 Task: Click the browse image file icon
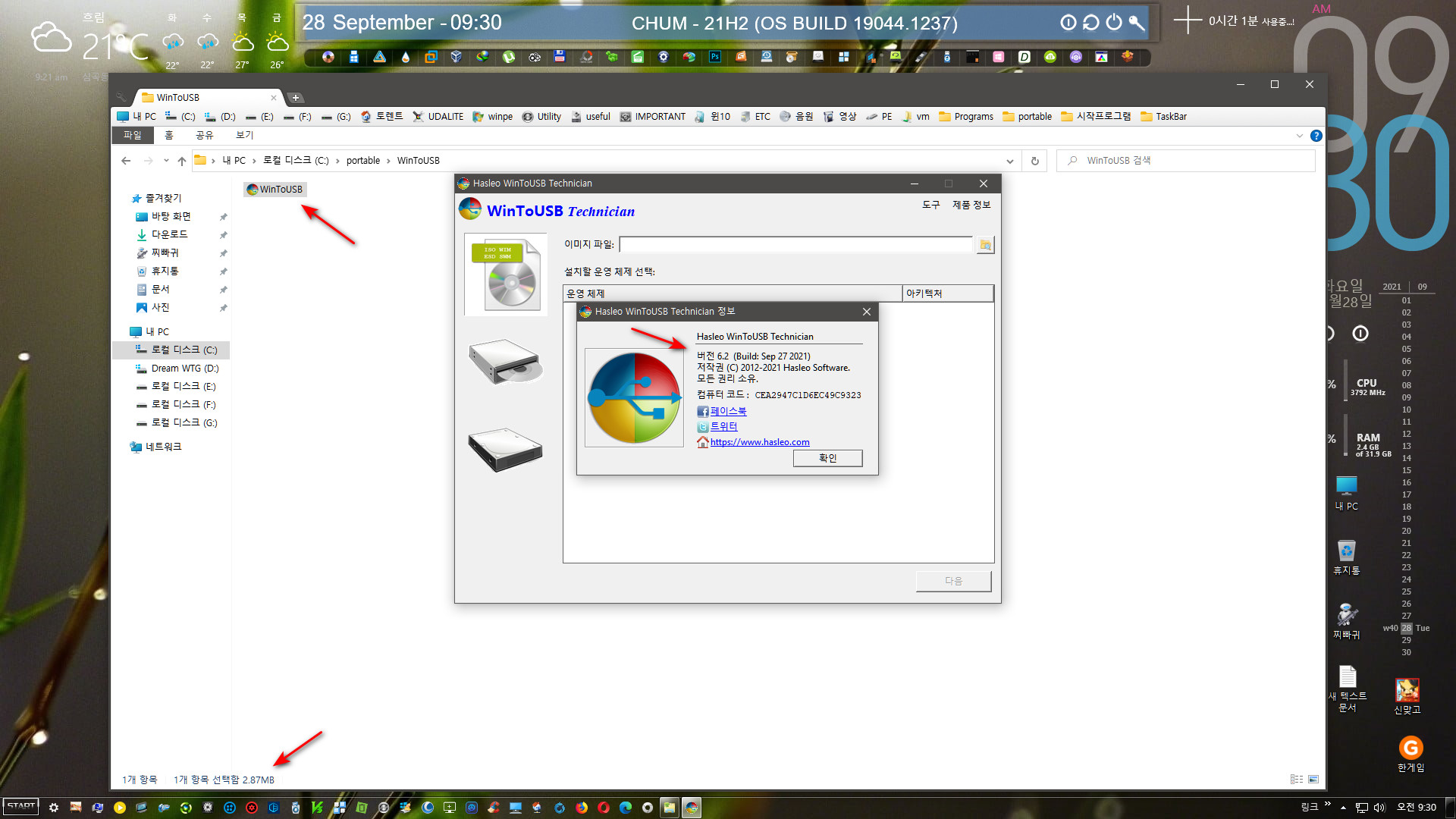click(x=985, y=245)
